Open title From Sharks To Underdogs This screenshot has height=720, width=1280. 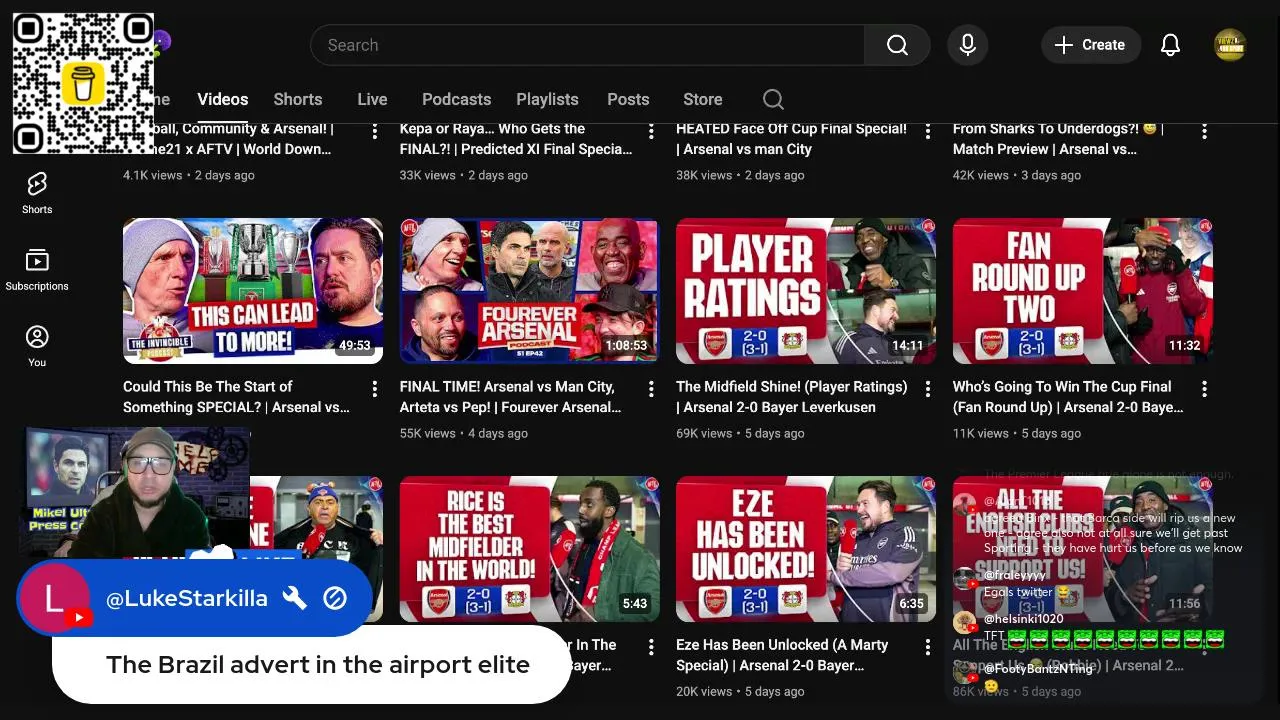tap(1058, 139)
